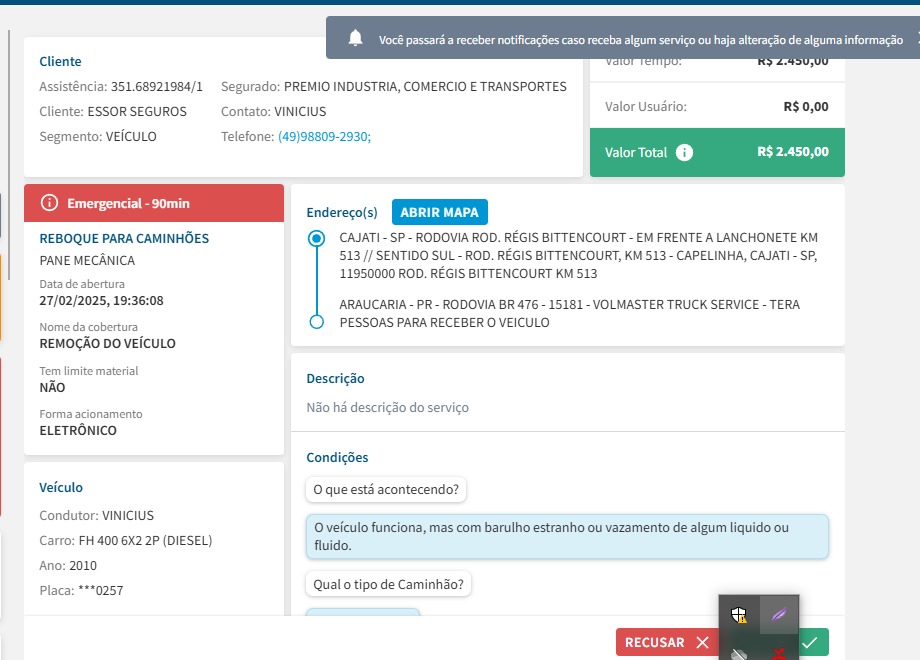
Task: Call the phone number (49)98809-2930
Action: (x=324, y=137)
